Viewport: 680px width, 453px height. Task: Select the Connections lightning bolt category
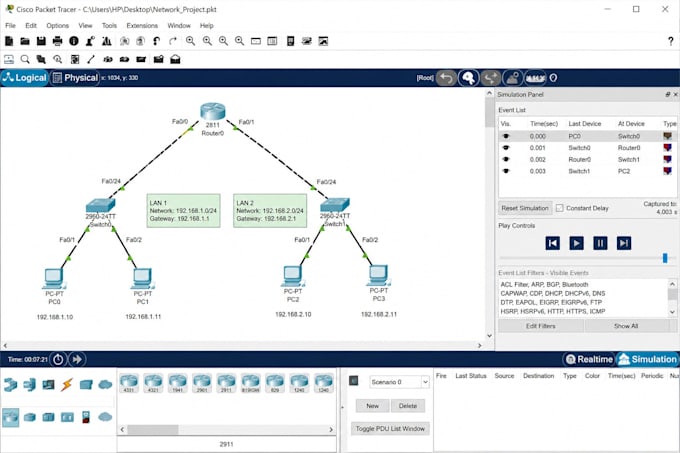pyautogui.click(x=67, y=384)
